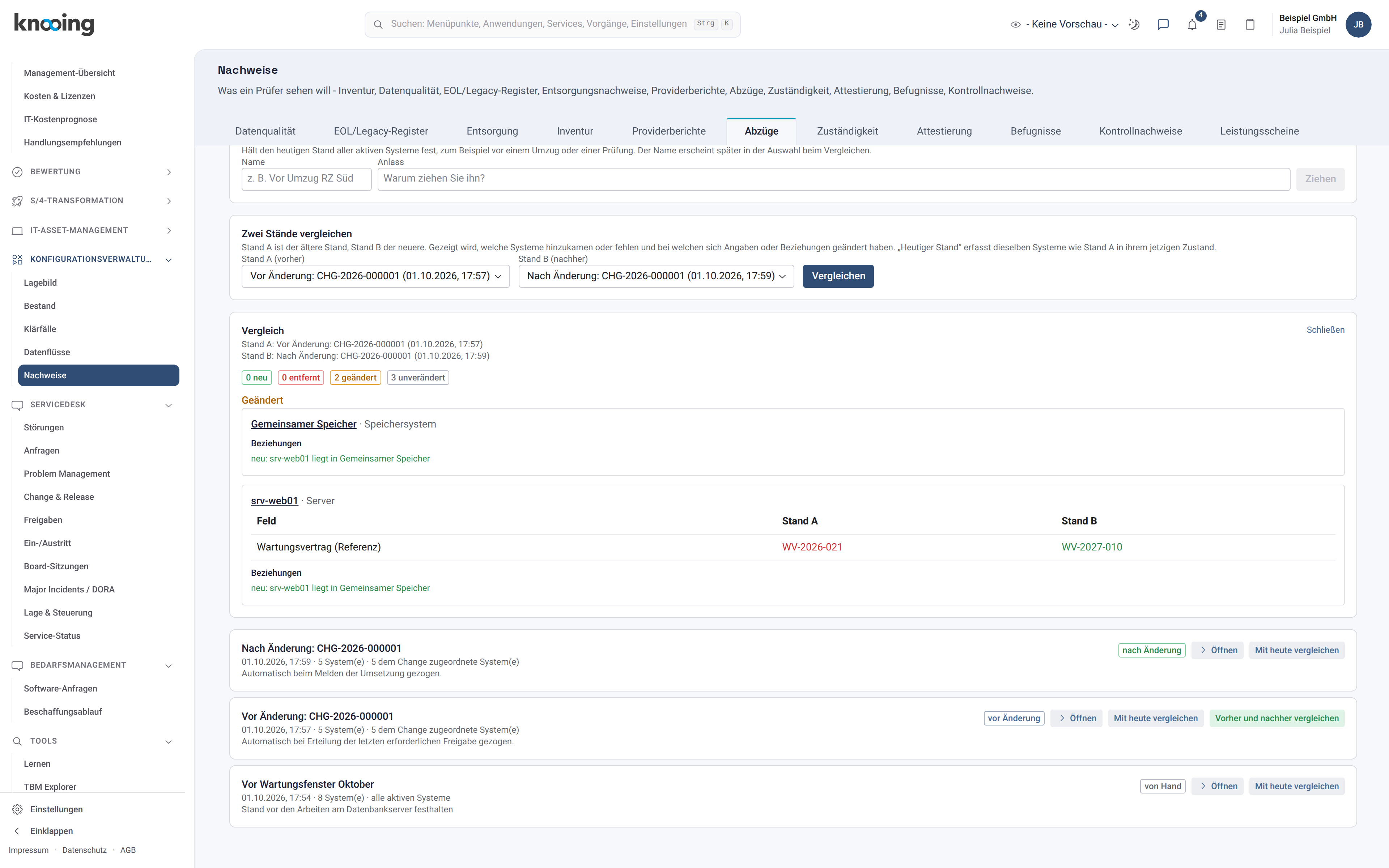This screenshot has height=868, width=1389.
Task: Switch to the Datenqualität tab
Action: click(x=265, y=131)
